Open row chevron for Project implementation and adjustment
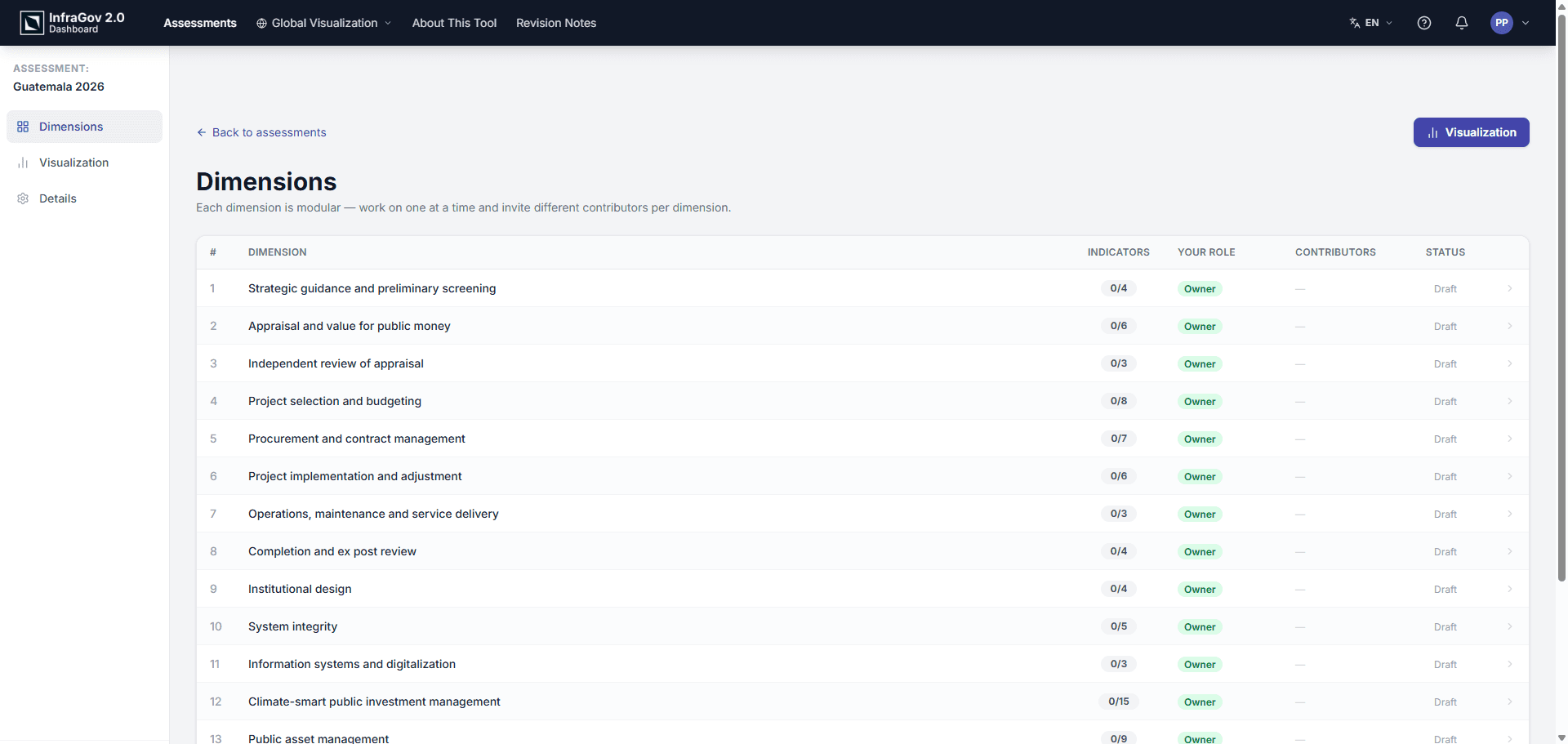 coord(1509,476)
